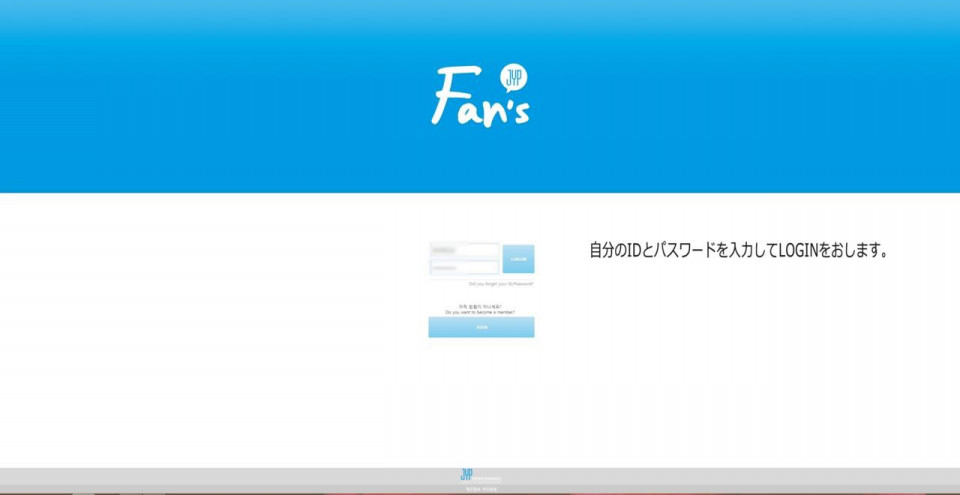The height and width of the screenshot is (495, 960).
Task: Click the Japanese instruction text about LOGIN
Action: (738, 251)
